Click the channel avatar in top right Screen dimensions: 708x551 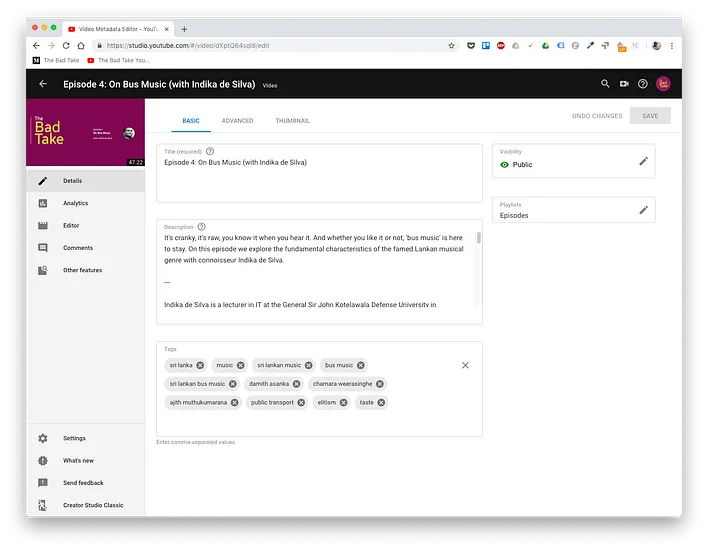[x=662, y=85]
